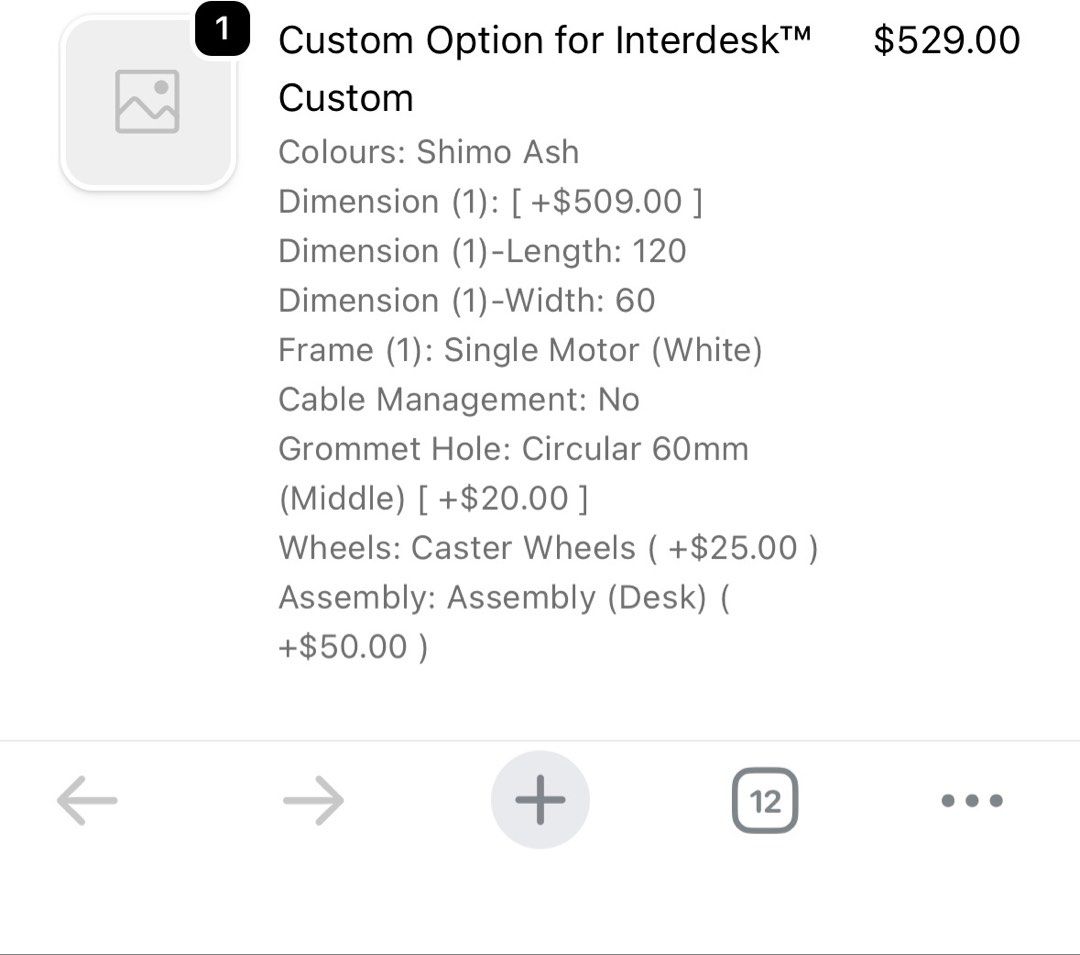Tap the browser back arrow

point(87,801)
